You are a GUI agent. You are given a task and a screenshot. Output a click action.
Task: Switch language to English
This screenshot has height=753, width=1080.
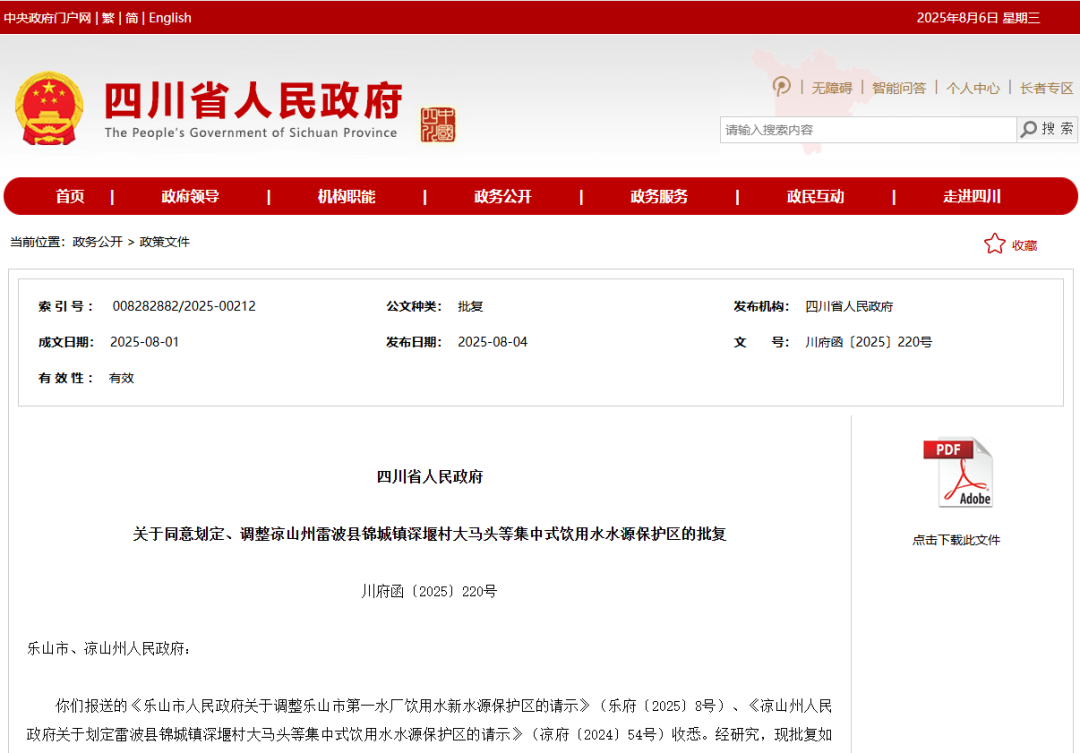pyautogui.click(x=170, y=18)
